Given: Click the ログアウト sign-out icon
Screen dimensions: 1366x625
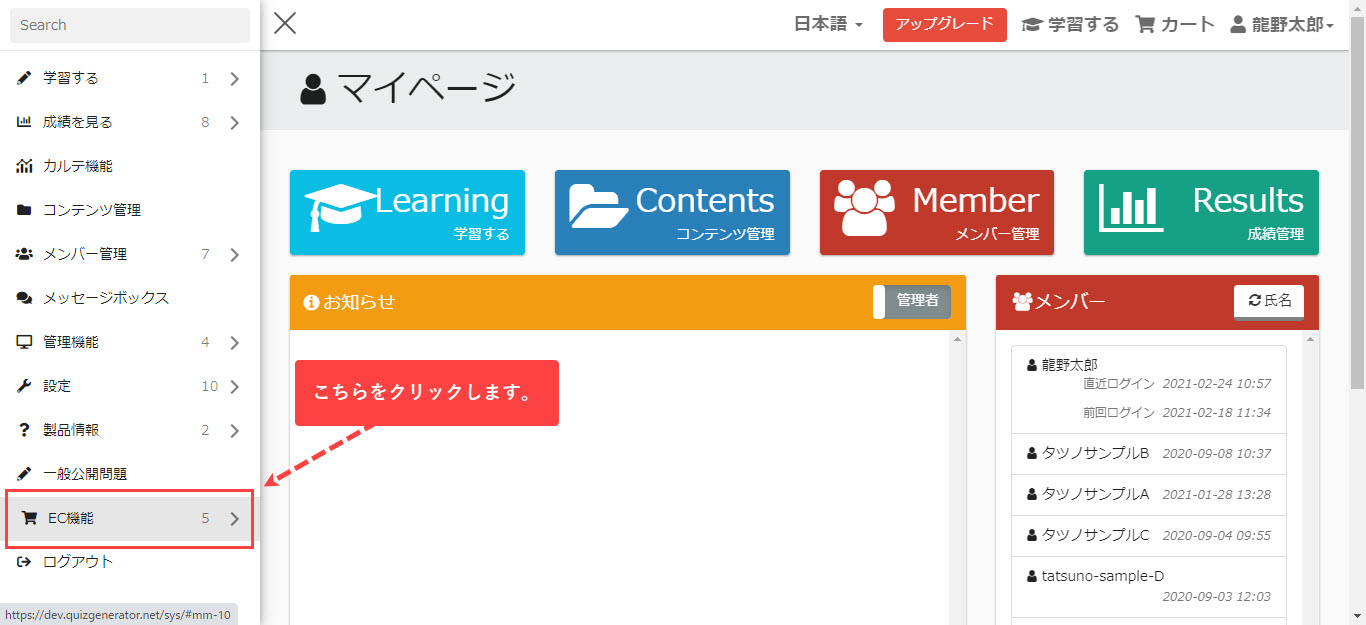Looking at the screenshot, I should pos(24,562).
